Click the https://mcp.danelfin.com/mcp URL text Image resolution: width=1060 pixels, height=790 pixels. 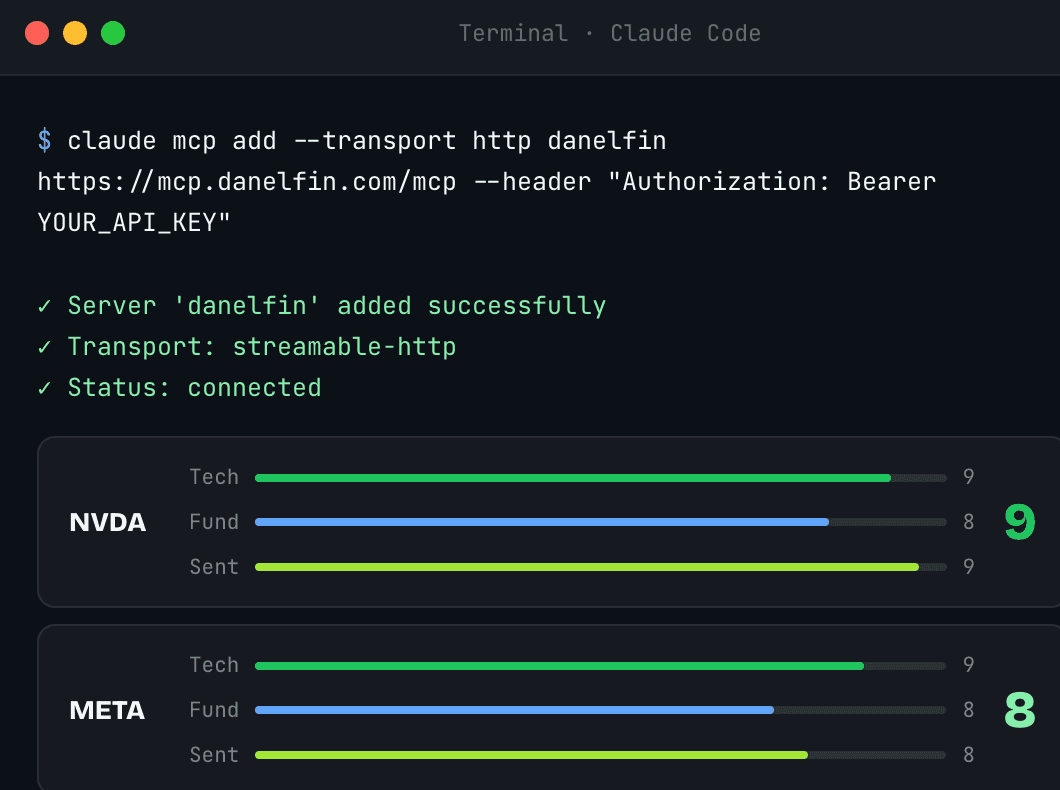pos(247,182)
